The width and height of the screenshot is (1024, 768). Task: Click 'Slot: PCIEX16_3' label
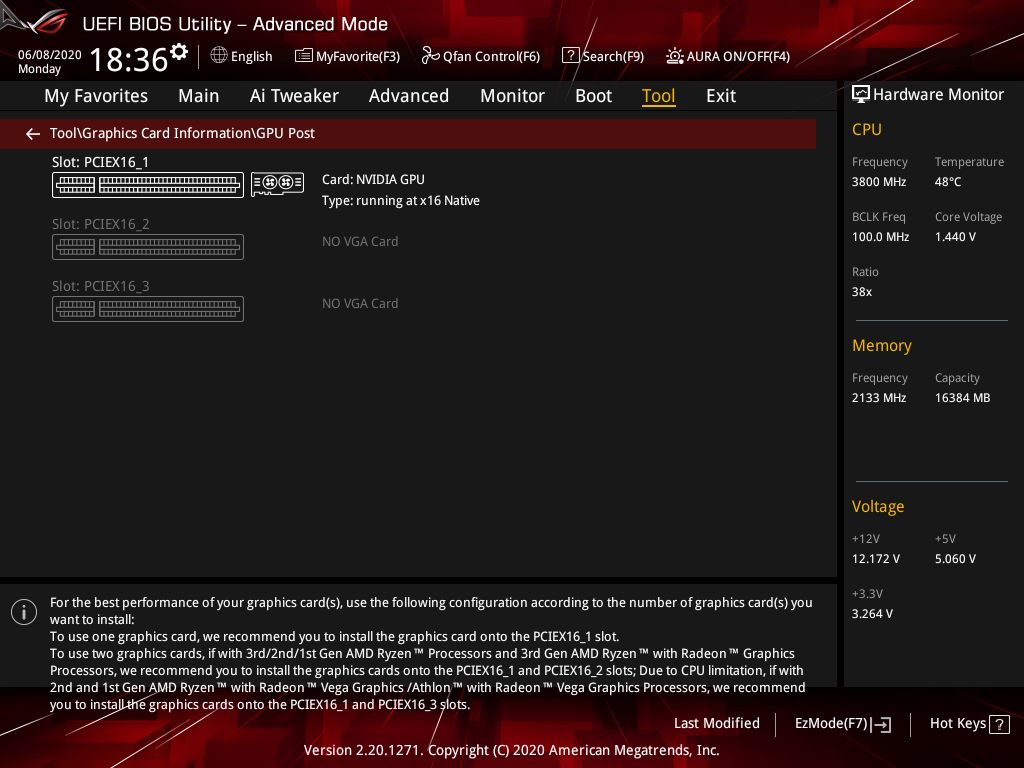tap(101, 286)
